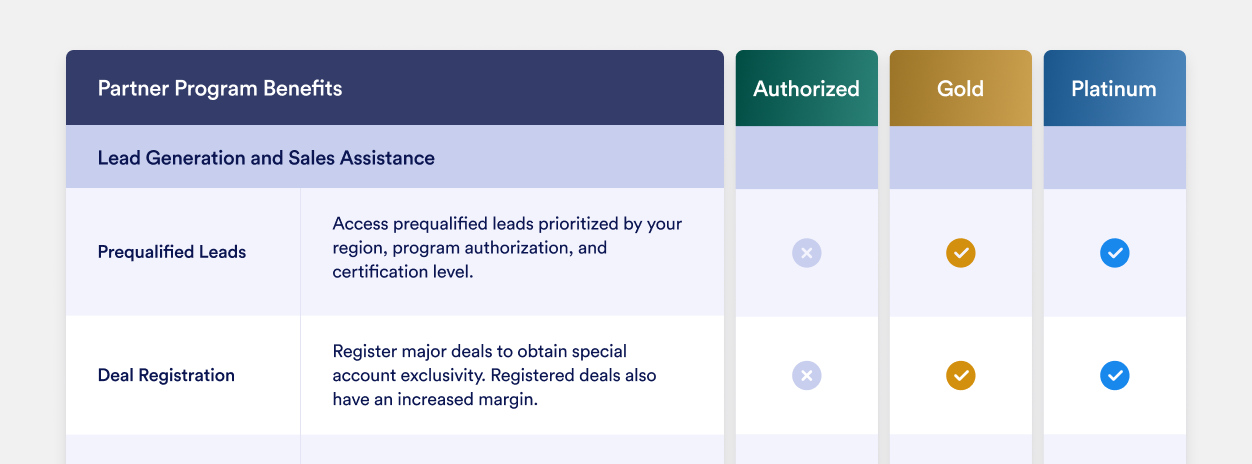Click Authorized cell in Lead Generation section row
This screenshot has height=464, width=1252.
pyautogui.click(x=807, y=158)
